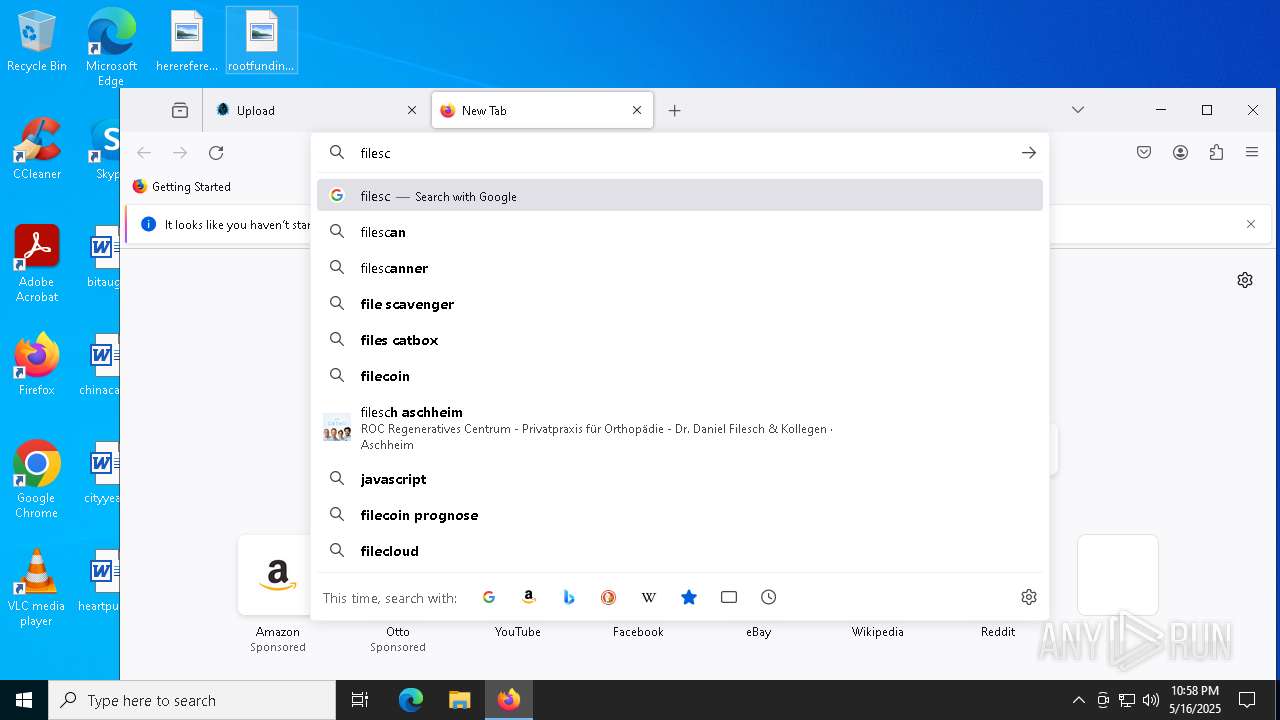Screen dimensions: 1280x720
Task: Click the Amazon search engine shortcut icon
Action: (529, 597)
